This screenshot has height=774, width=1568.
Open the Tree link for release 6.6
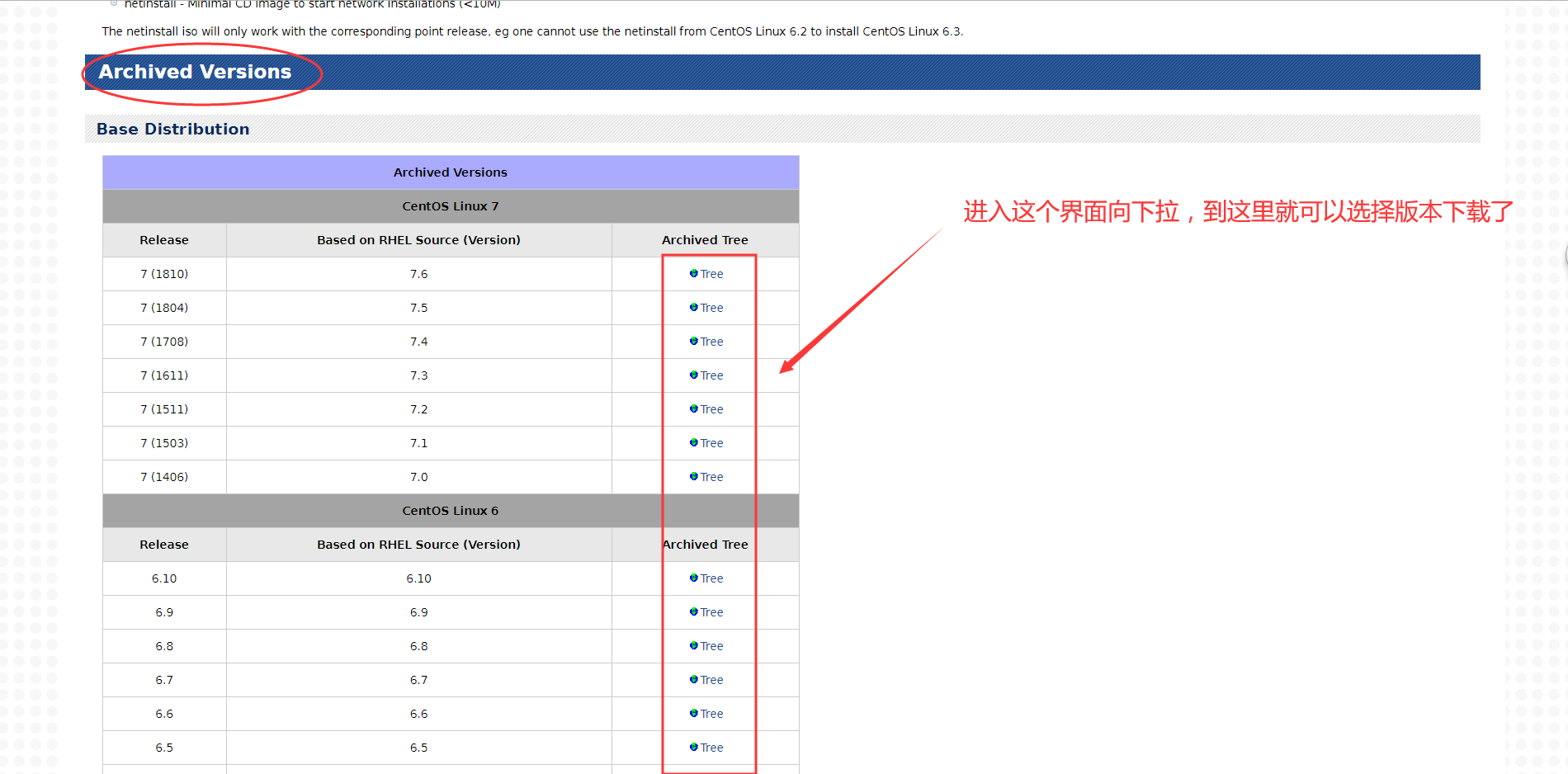coord(711,714)
